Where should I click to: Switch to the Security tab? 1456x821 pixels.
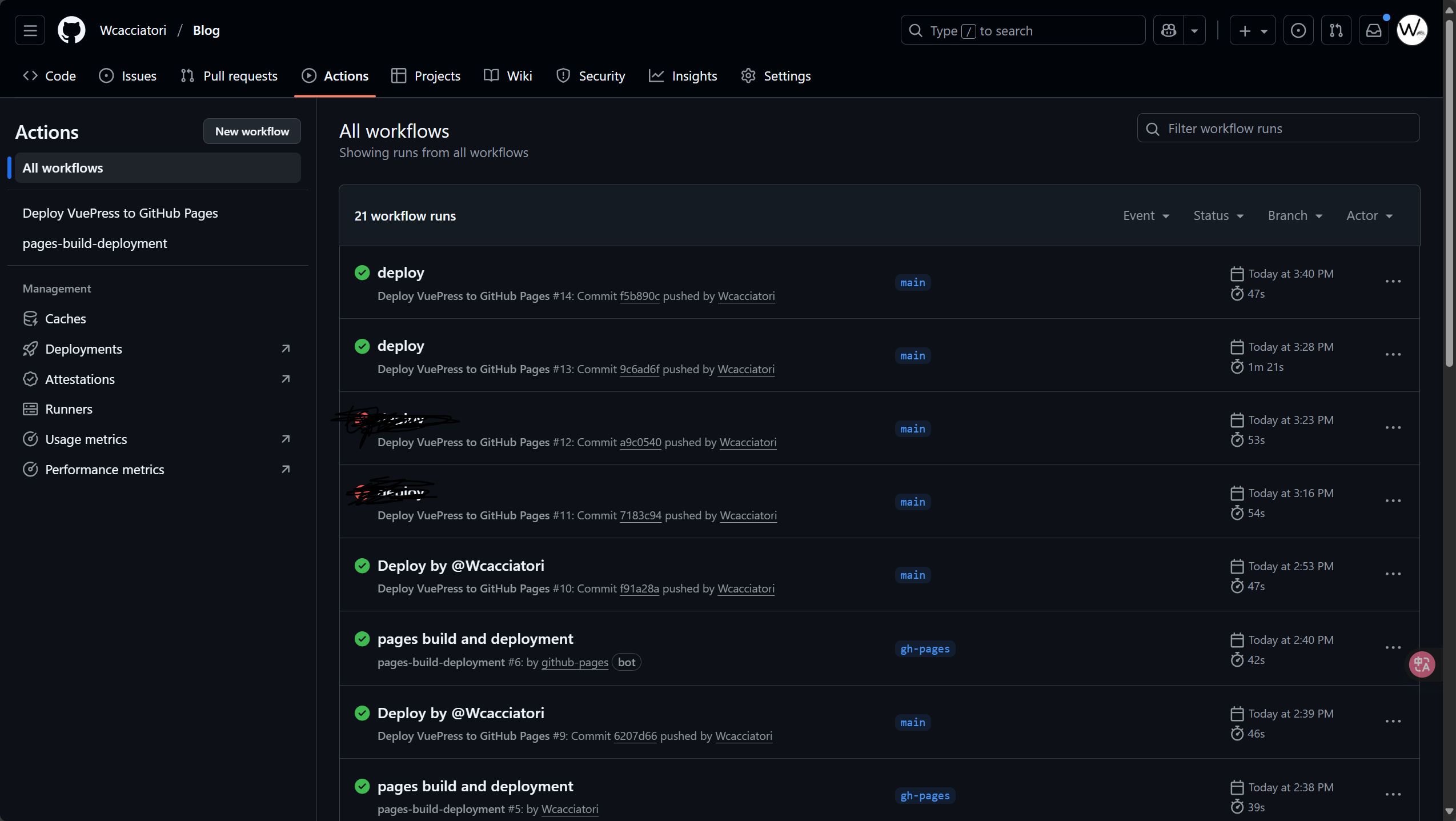click(591, 76)
